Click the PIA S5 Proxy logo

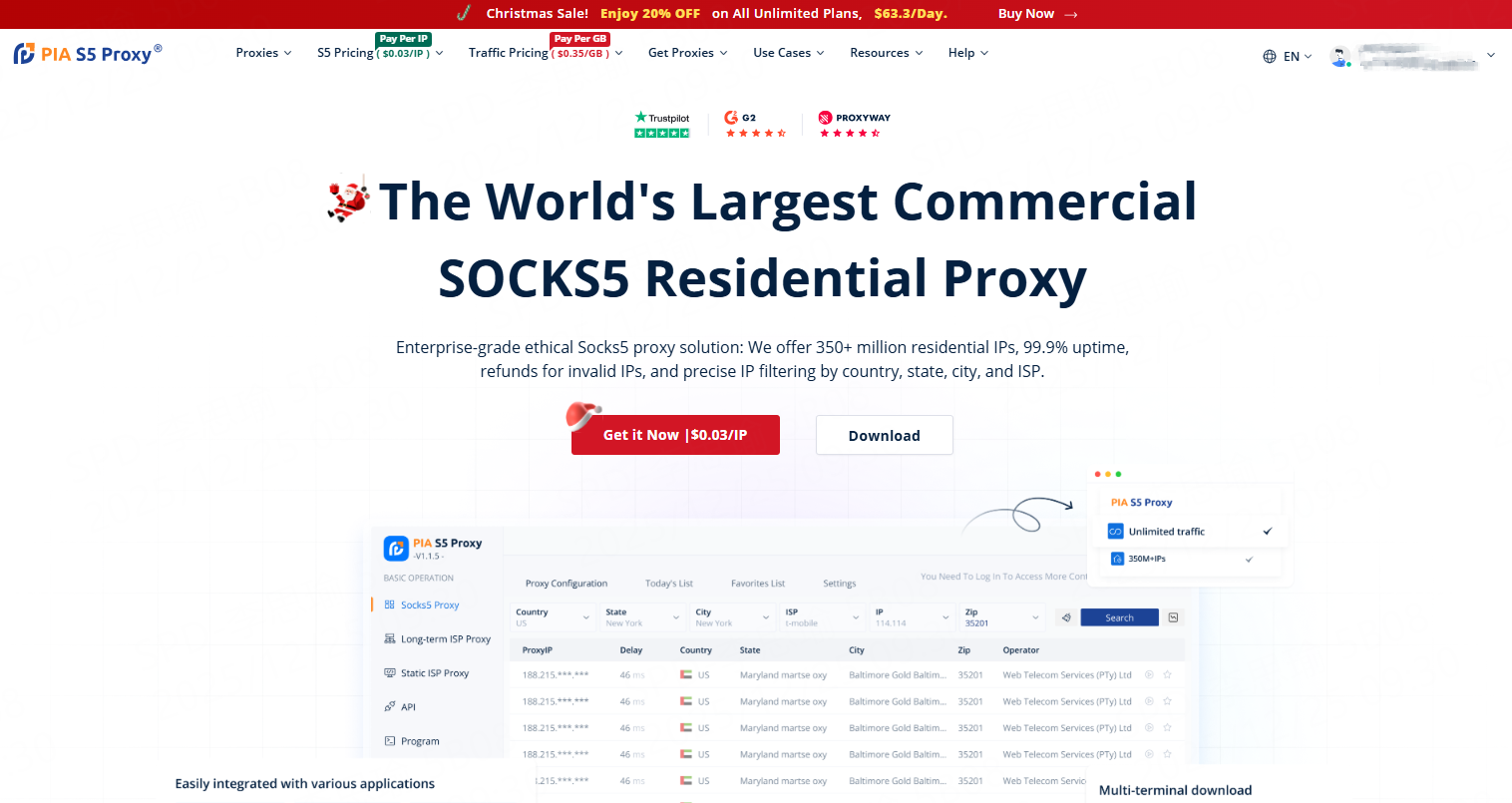pyautogui.click(x=88, y=54)
